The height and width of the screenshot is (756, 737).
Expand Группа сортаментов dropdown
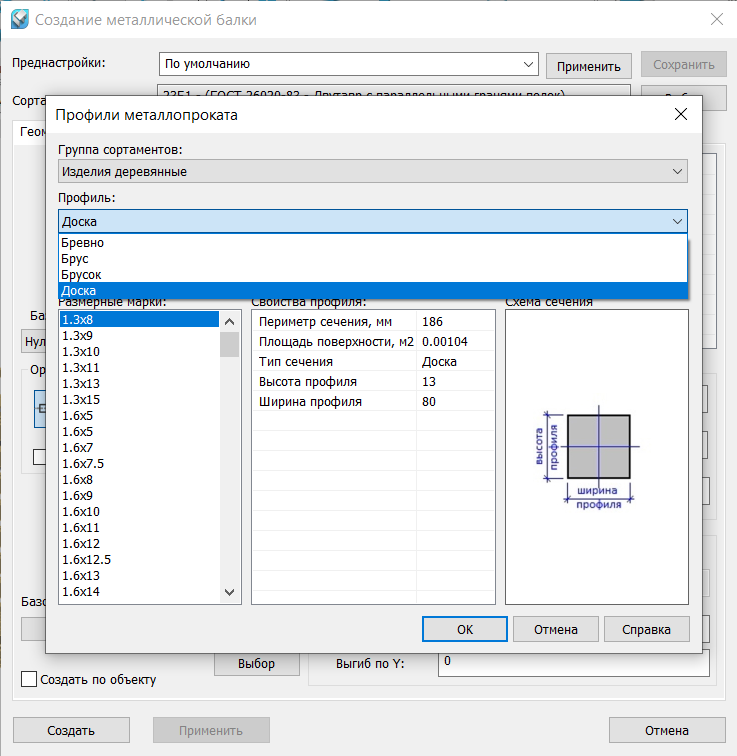tap(372, 171)
